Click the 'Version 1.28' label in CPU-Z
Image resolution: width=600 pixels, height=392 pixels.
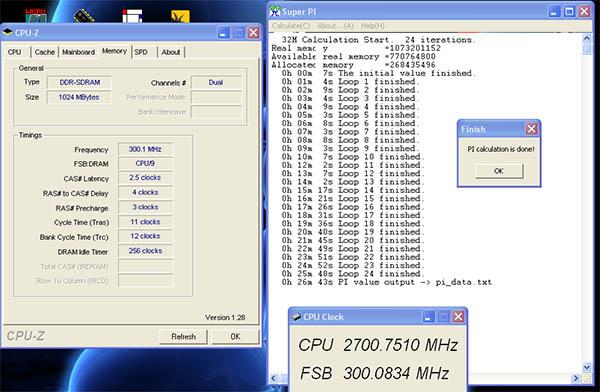[x=225, y=317]
